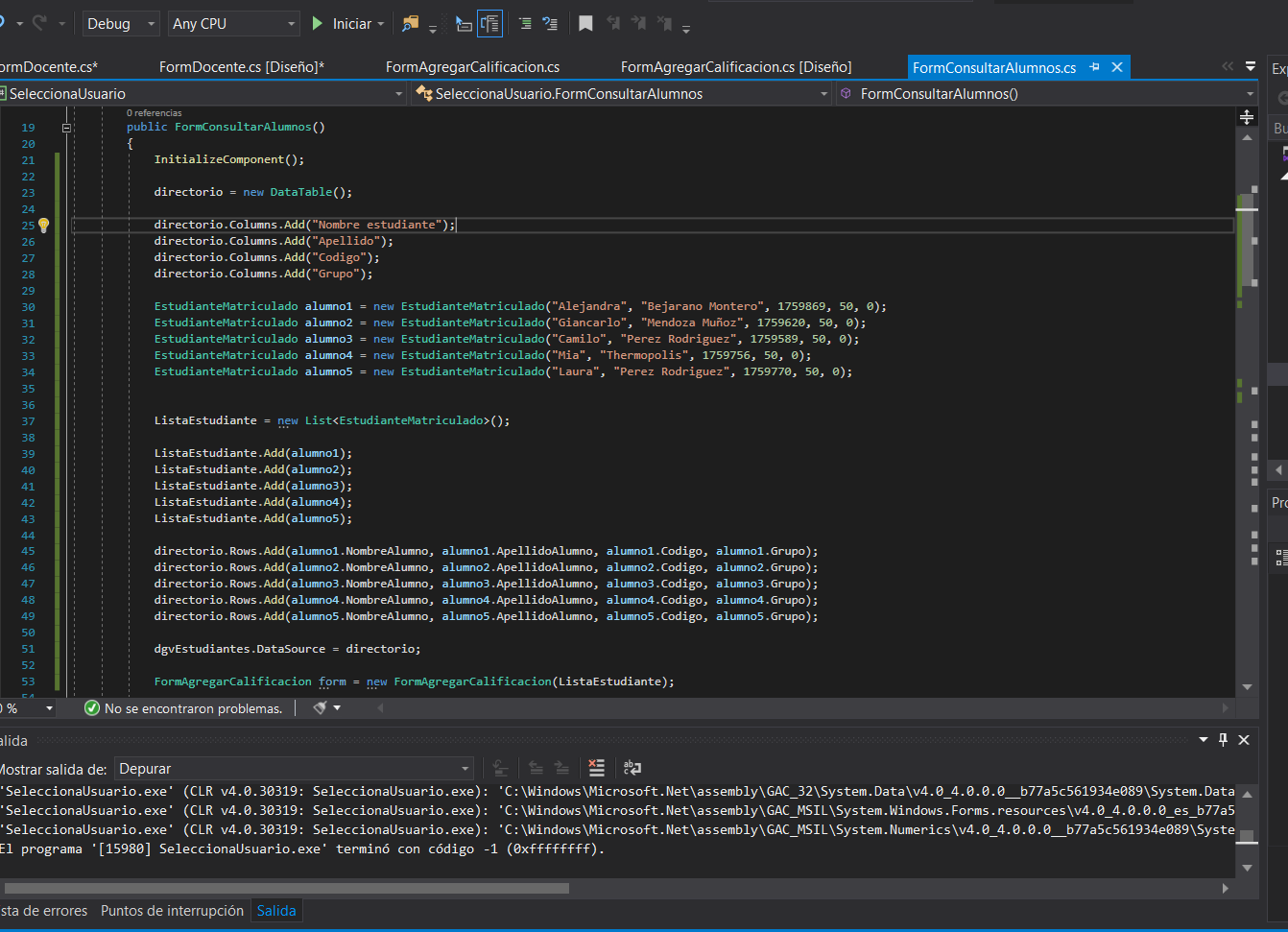Uncomment the selected lines icon

(550, 23)
